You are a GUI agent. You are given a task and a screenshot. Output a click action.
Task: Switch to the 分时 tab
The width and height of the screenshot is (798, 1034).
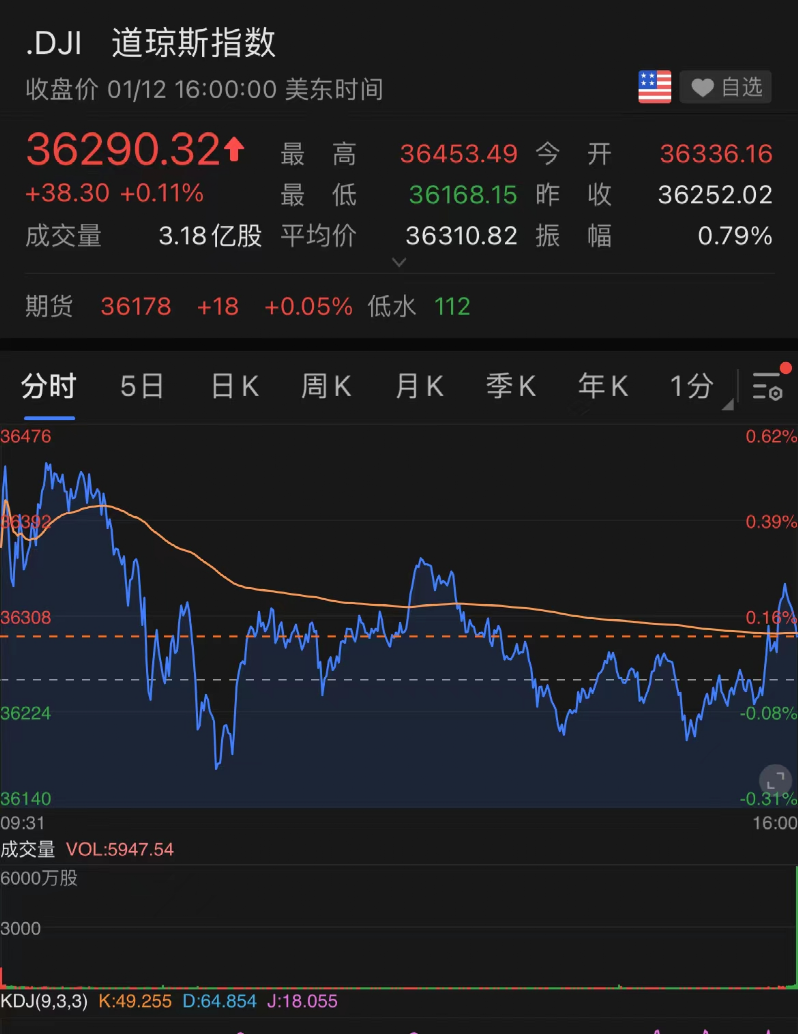(49, 386)
